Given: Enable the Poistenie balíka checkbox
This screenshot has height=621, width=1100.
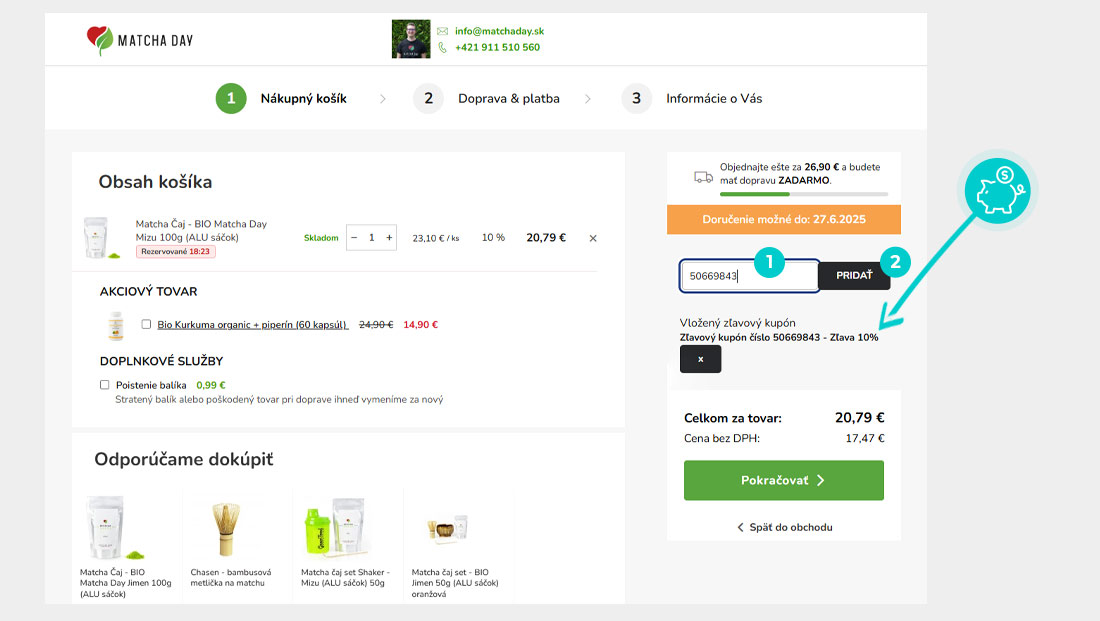Looking at the screenshot, I should pyautogui.click(x=105, y=385).
